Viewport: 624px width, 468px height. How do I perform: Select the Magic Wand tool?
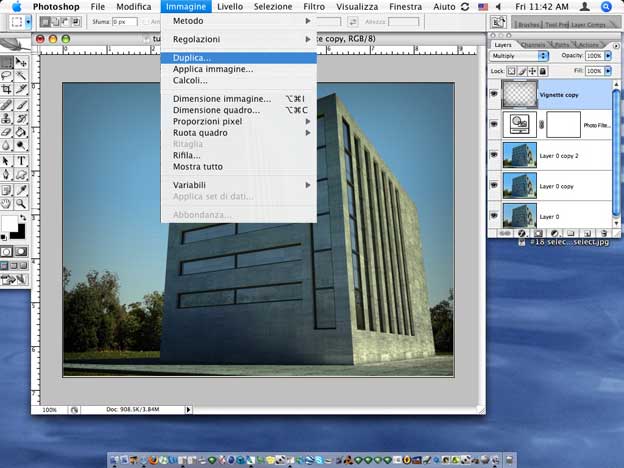pyautogui.click(x=21, y=75)
